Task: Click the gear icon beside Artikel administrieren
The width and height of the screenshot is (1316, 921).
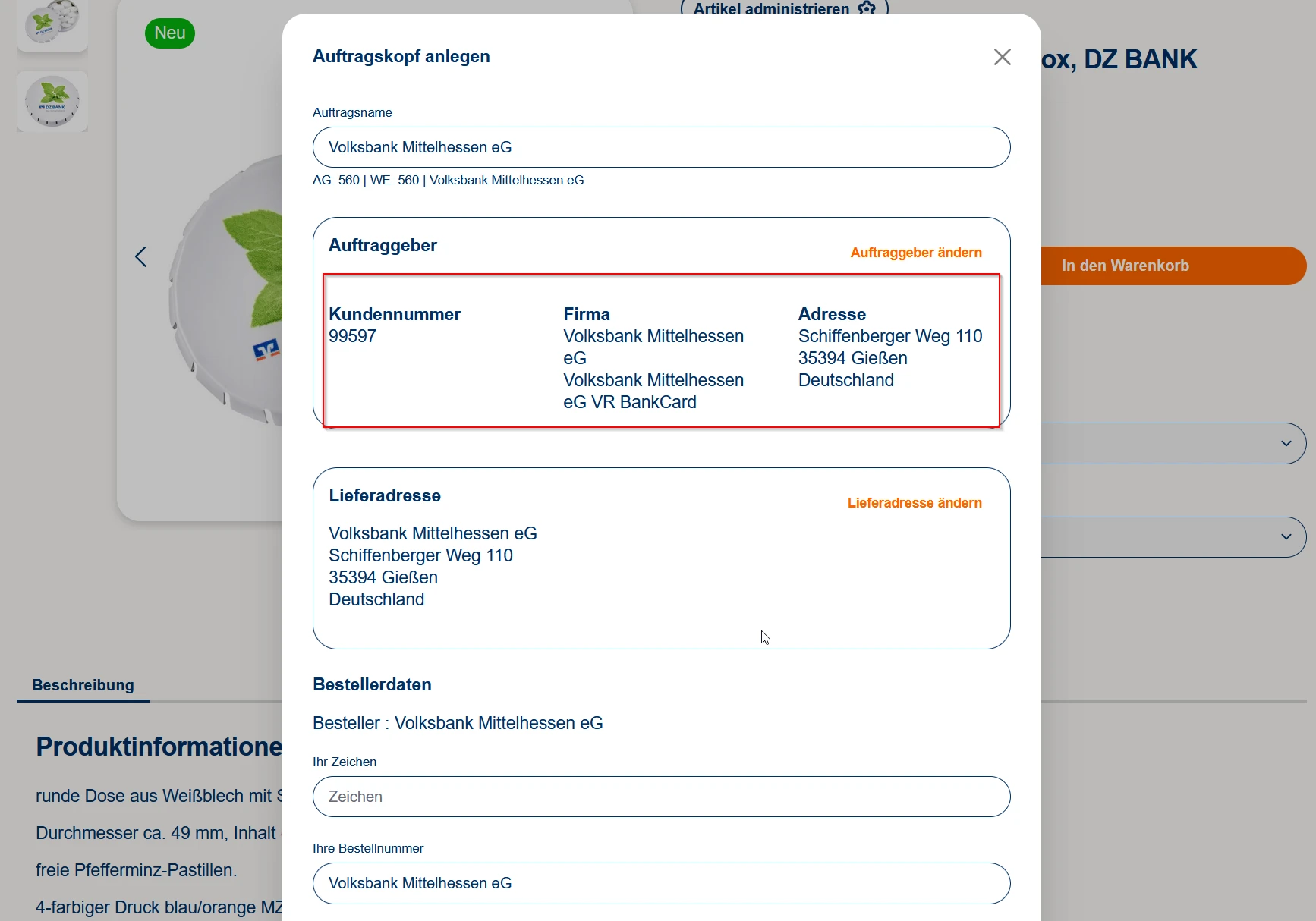Action: (x=867, y=8)
